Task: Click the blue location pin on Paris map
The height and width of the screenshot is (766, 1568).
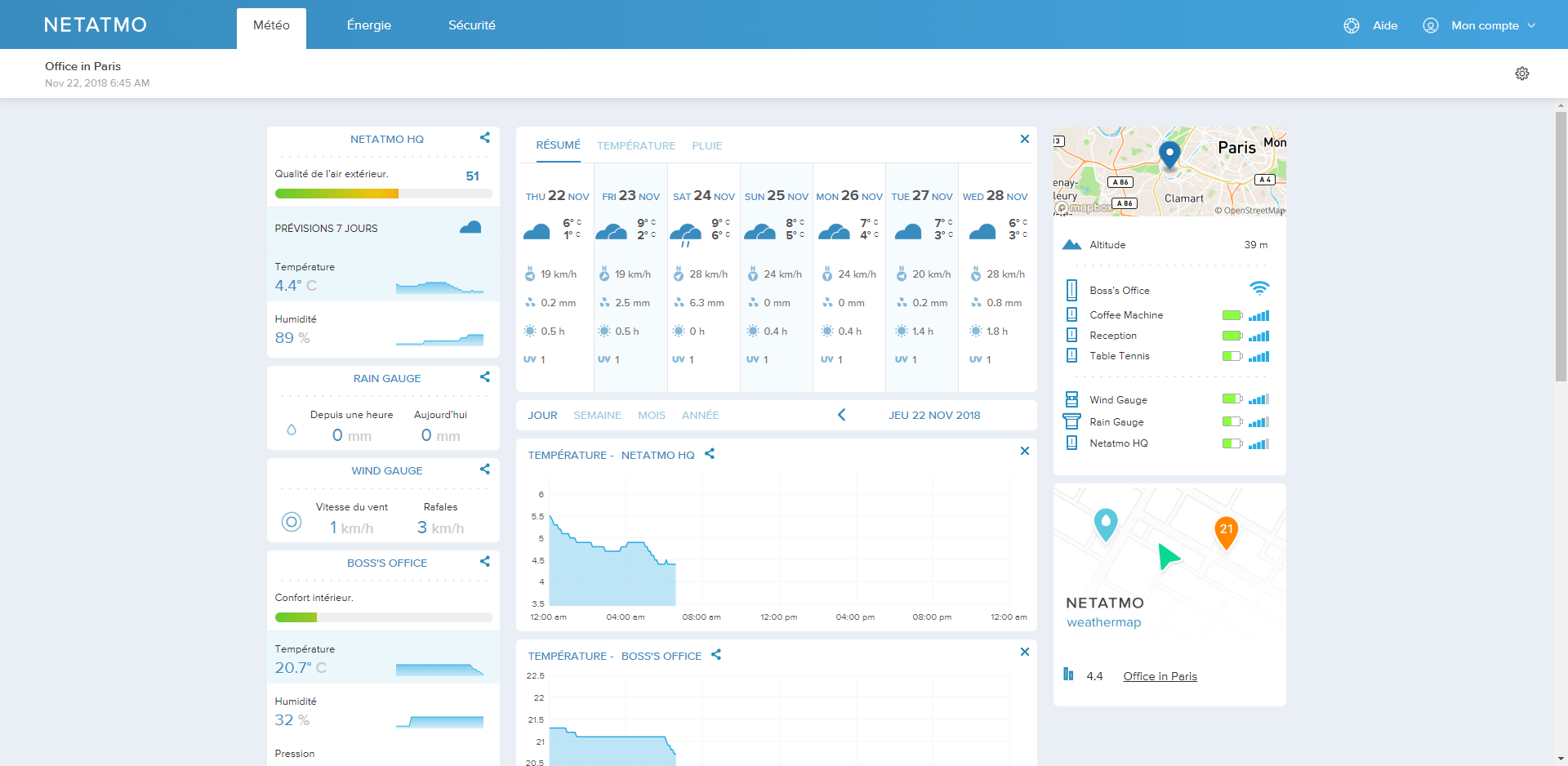Action: coord(1169,154)
